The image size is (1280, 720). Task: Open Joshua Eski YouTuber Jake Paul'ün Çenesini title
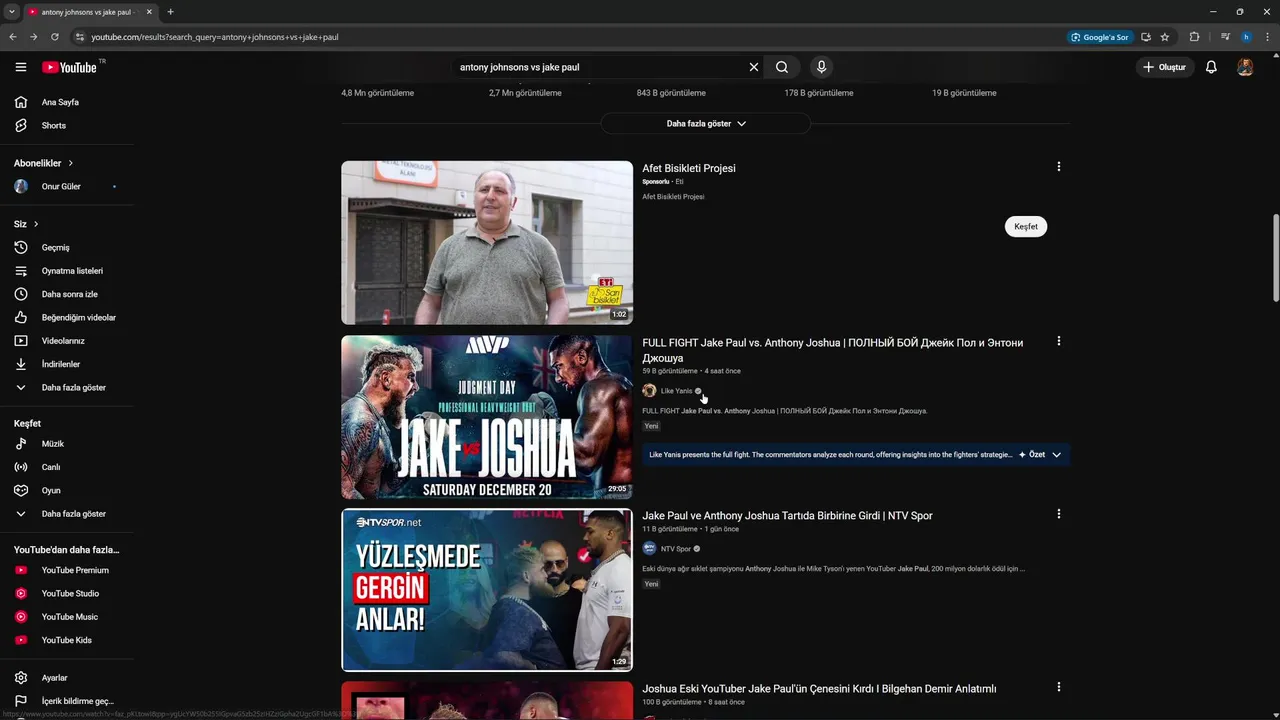click(x=819, y=689)
